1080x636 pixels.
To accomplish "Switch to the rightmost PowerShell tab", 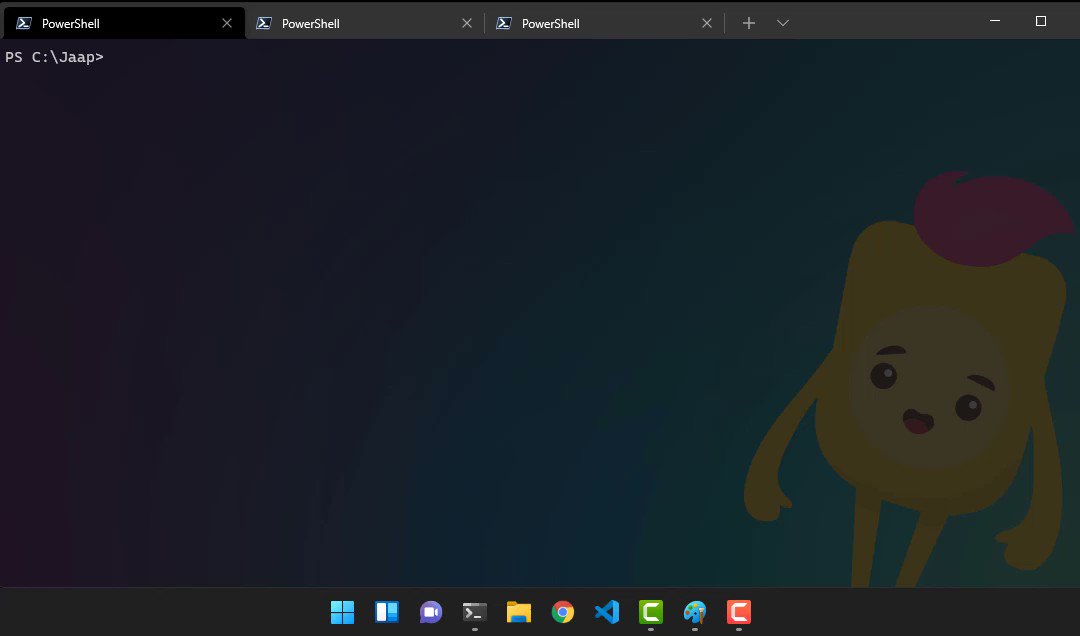I will click(603, 23).
